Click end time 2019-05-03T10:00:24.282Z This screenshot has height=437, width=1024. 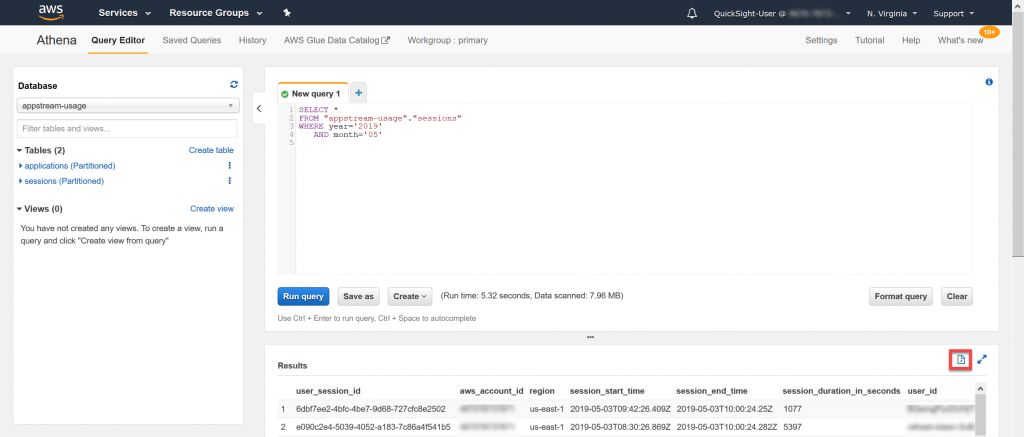coord(726,427)
